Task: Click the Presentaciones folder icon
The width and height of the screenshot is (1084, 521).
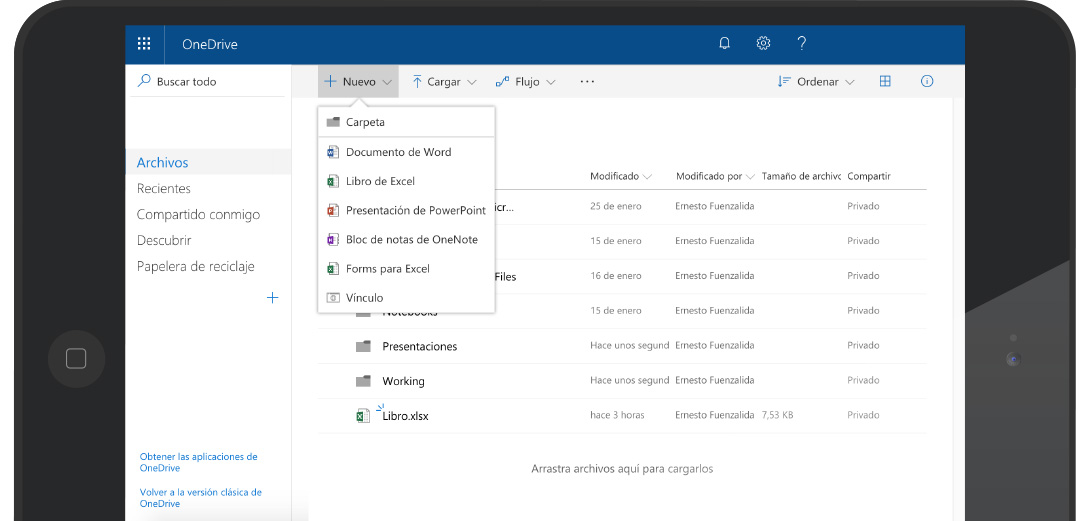Action: click(x=363, y=345)
